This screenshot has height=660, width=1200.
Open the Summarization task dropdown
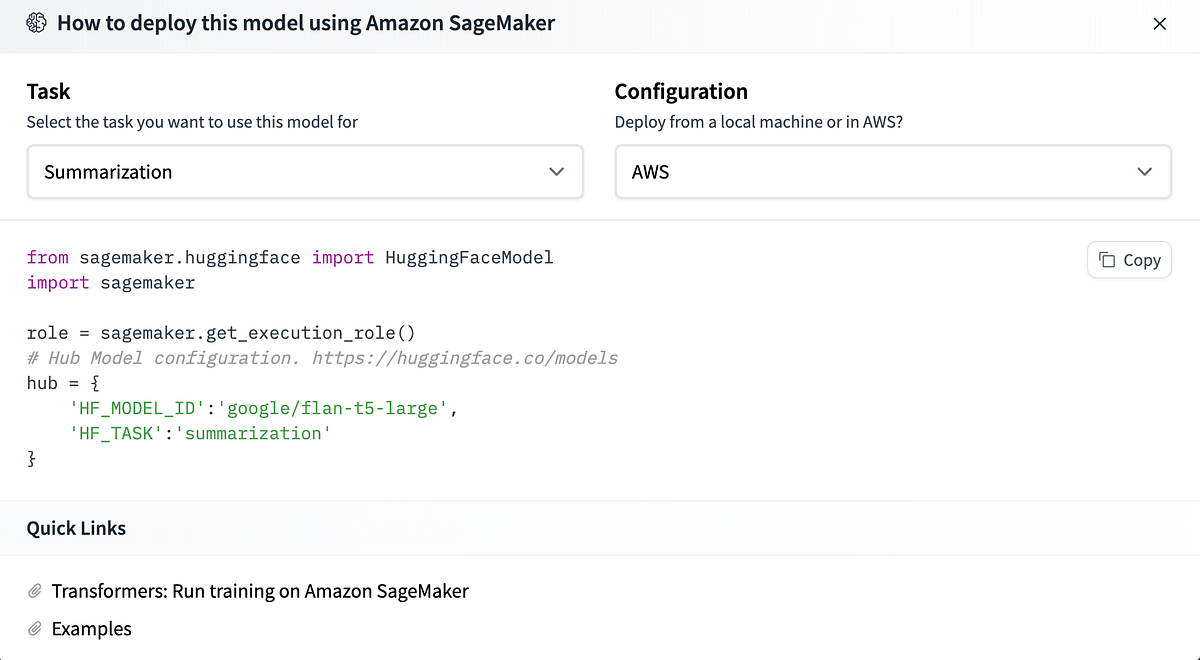coord(305,171)
